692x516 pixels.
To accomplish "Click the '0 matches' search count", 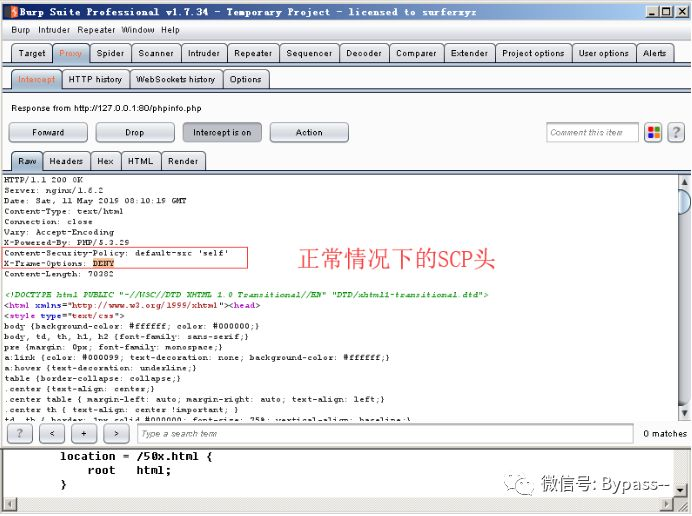I will click(x=665, y=433).
